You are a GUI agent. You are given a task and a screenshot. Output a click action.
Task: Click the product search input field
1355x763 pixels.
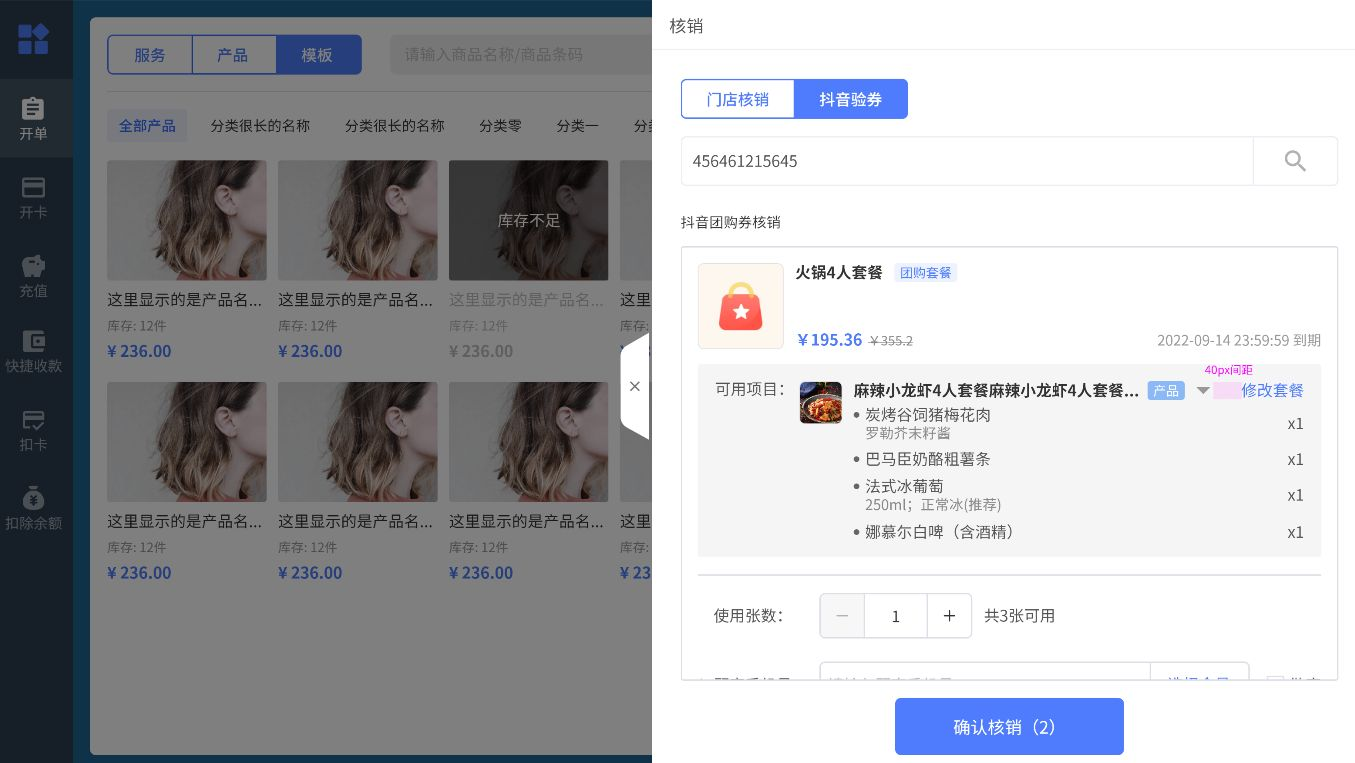coord(520,54)
